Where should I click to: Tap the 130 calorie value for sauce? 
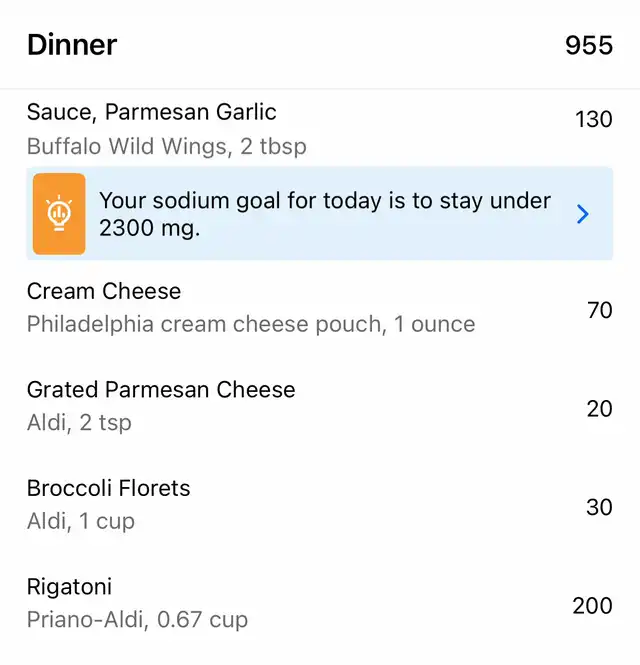(x=593, y=119)
